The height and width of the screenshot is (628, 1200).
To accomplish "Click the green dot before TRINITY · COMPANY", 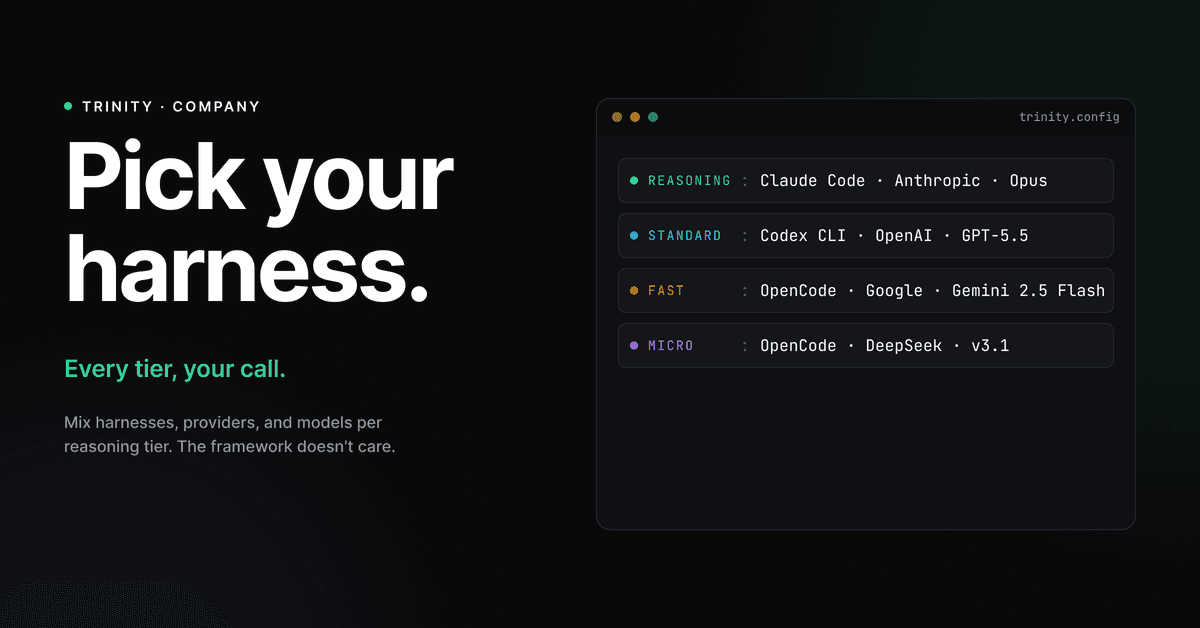I will 68,106.
